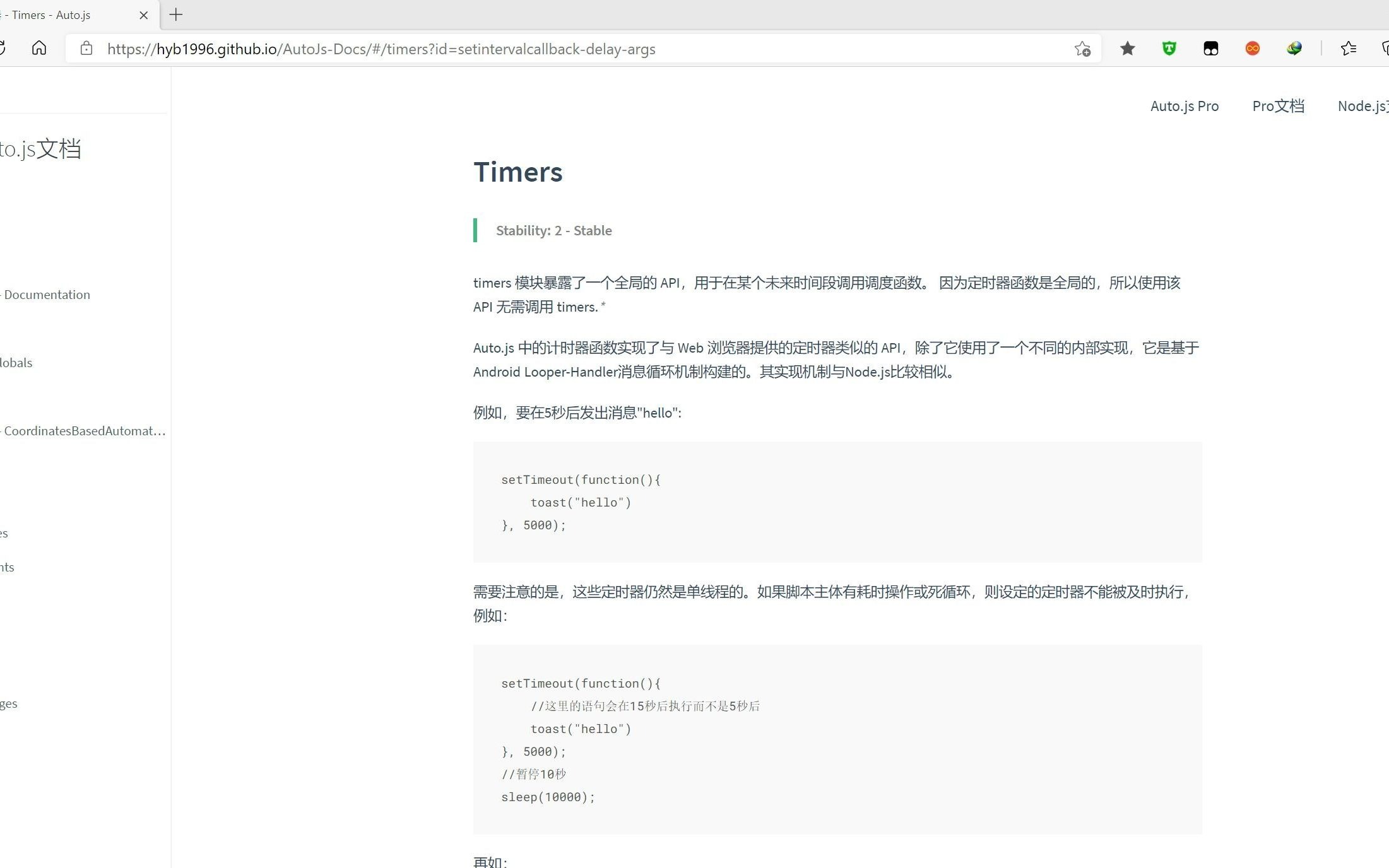Open the globe download manager extension
1389x868 pixels.
[x=1294, y=49]
